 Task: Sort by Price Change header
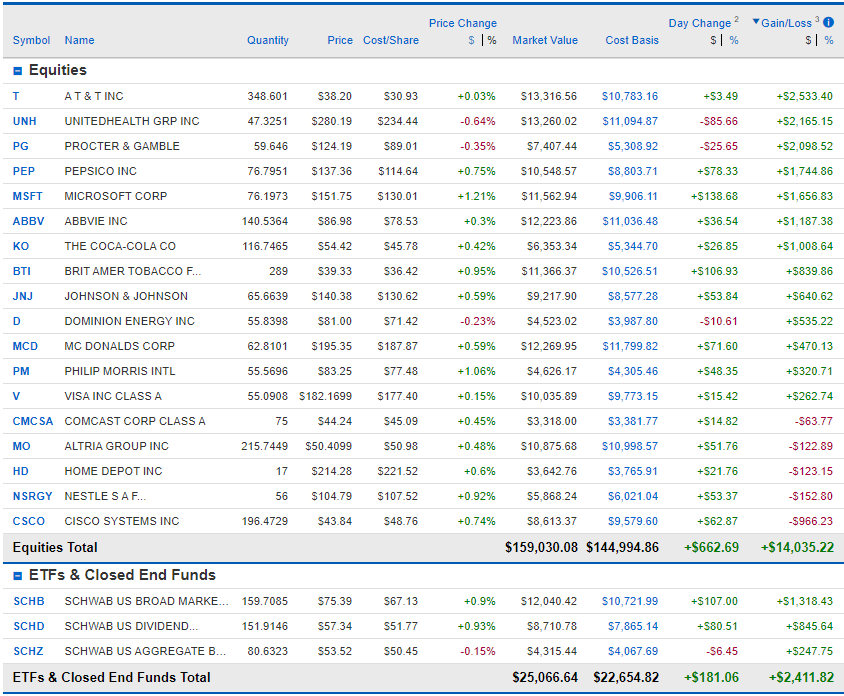point(462,23)
